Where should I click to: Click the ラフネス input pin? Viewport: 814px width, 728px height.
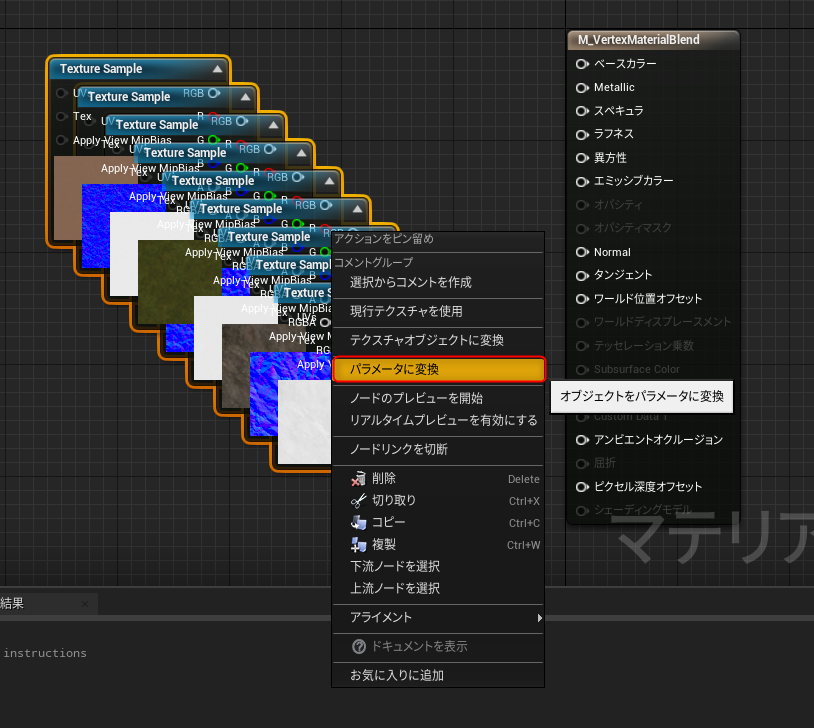pyautogui.click(x=582, y=134)
